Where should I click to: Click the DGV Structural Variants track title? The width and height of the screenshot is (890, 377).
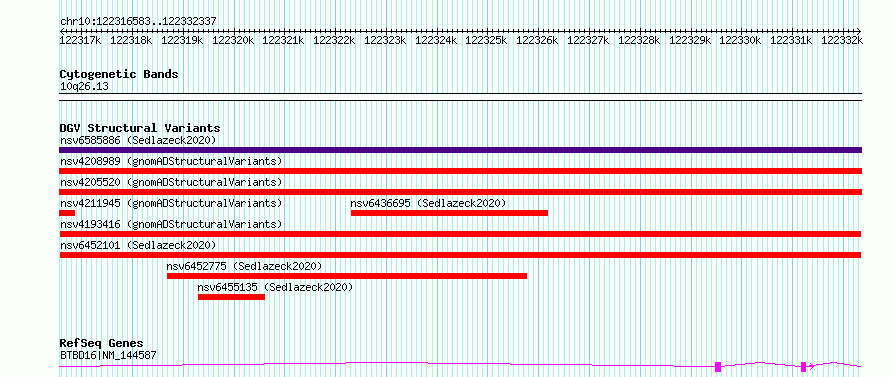point(140,128)
